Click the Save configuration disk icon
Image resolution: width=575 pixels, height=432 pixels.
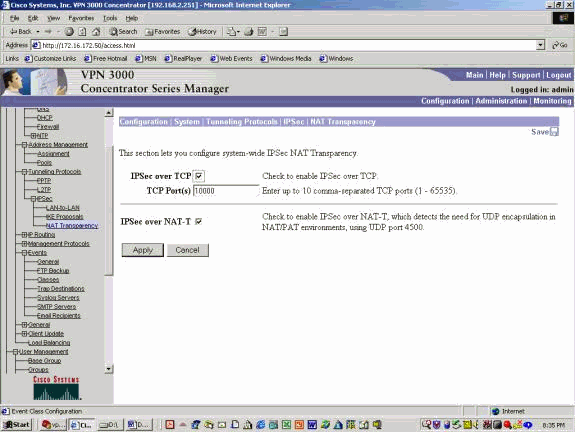554,132
